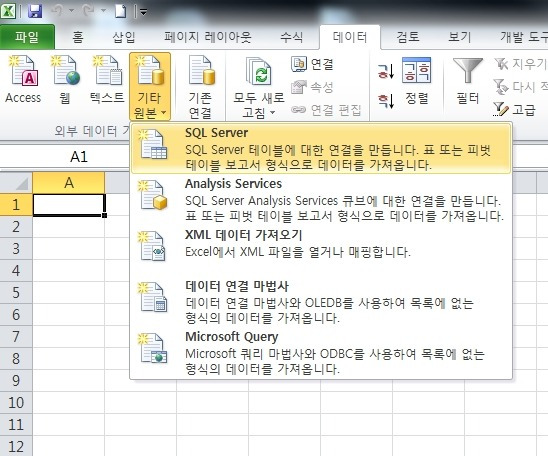Collapse the 기타 원본 dropdown button

[x=150, y=86]
